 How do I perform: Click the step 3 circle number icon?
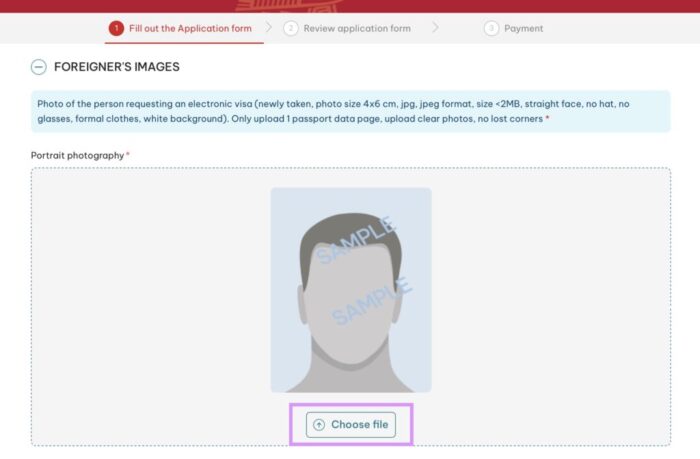click(x=491, y=29)
